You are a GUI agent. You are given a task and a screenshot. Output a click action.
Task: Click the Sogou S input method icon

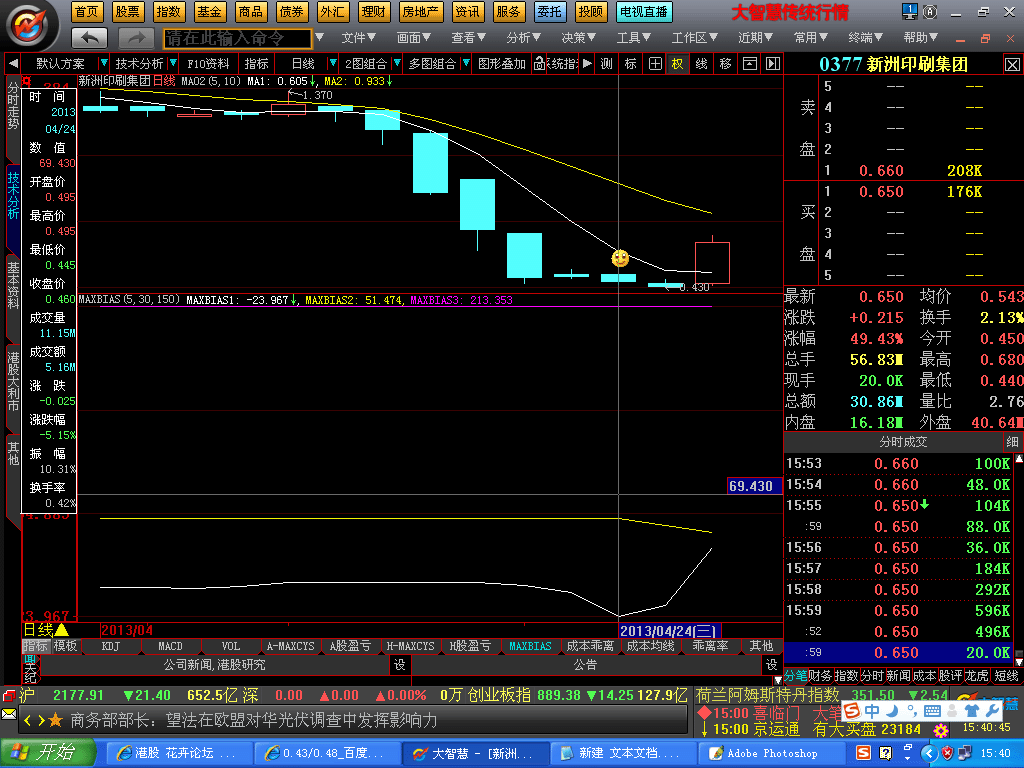tap(852, 711)
